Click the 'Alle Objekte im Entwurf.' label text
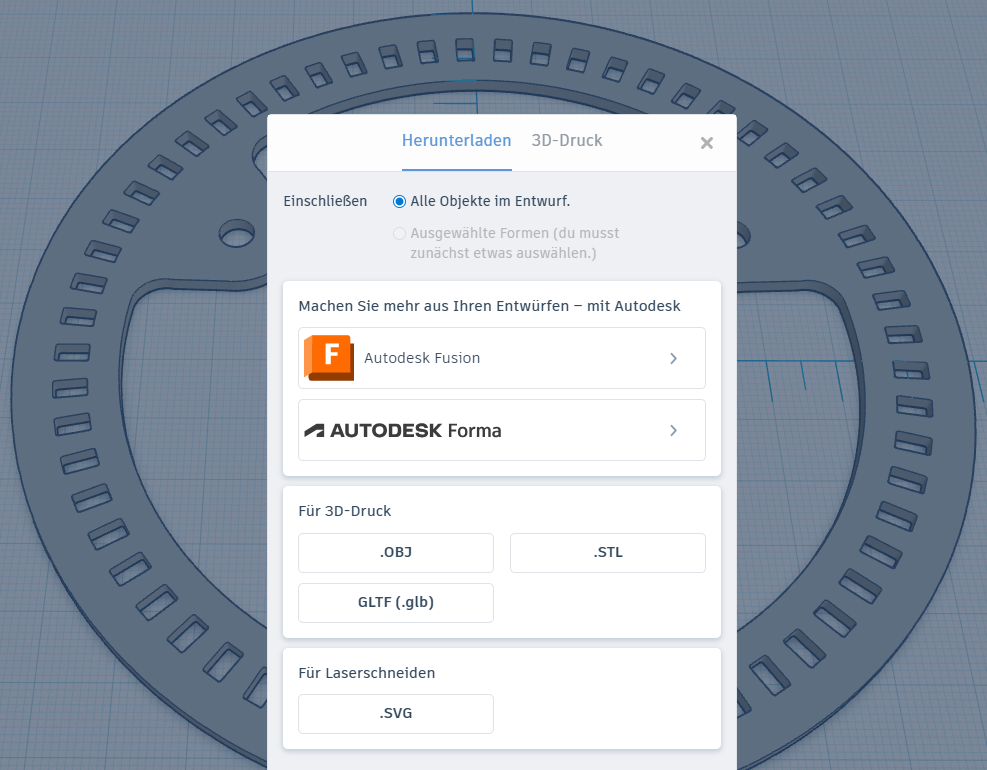The height and width of the screenshot is (770, 987). click(x=490, y=201)
